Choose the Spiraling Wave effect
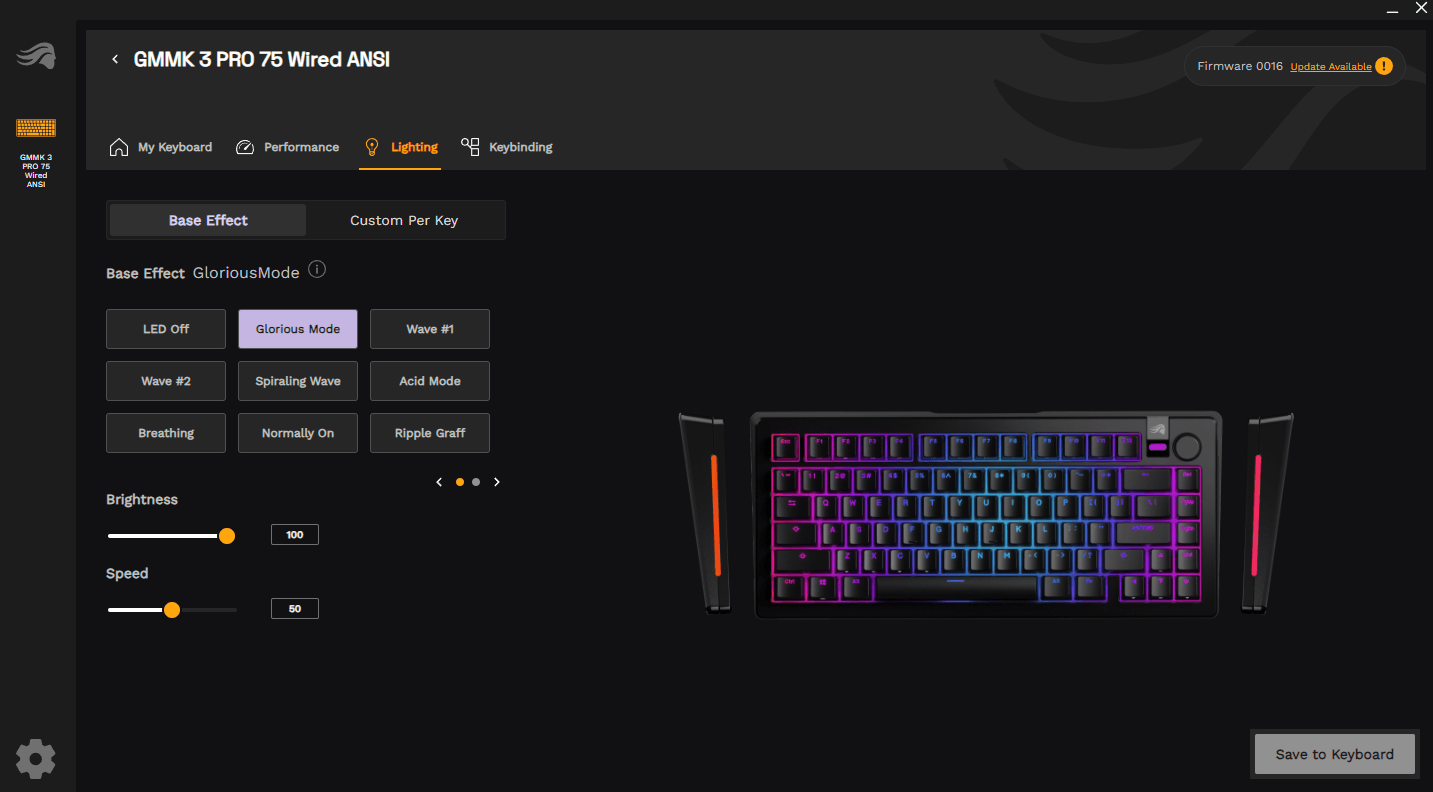The height and width of the screenshot is (792, 1433). coord(298,381)
